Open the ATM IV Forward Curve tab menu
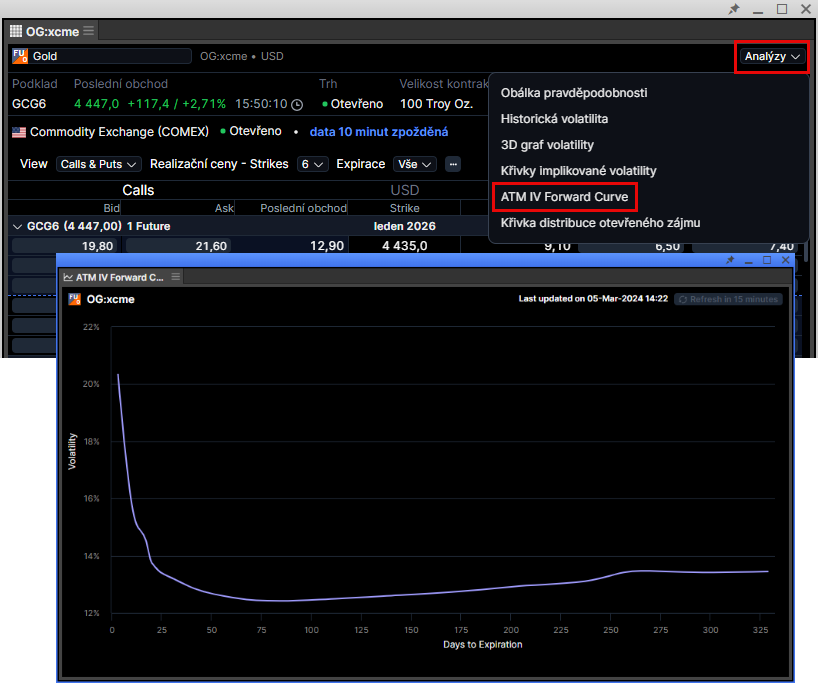818x683 pixels. tap(176, 277)
